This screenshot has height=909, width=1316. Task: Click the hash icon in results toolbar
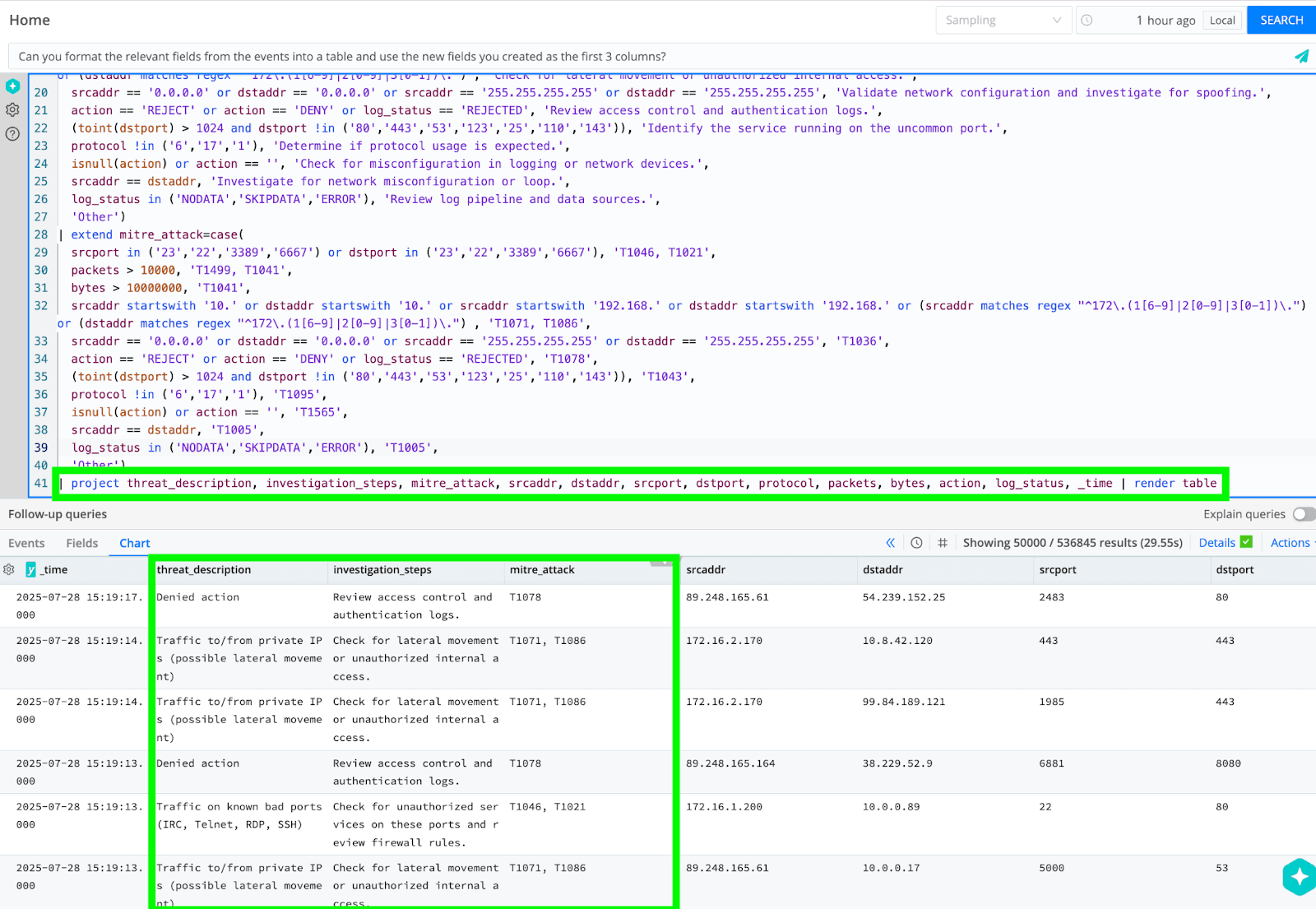click(943, 543)
